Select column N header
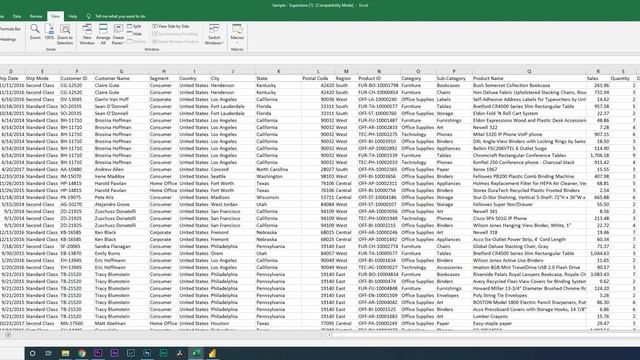This screenshot has height=360, width=640. coord(379,71)
